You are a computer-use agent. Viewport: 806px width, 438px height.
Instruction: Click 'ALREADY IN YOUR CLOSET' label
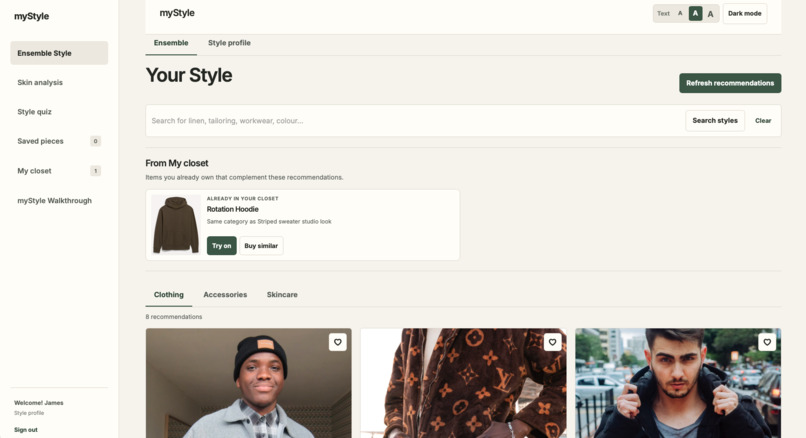(x=243, y=198)
